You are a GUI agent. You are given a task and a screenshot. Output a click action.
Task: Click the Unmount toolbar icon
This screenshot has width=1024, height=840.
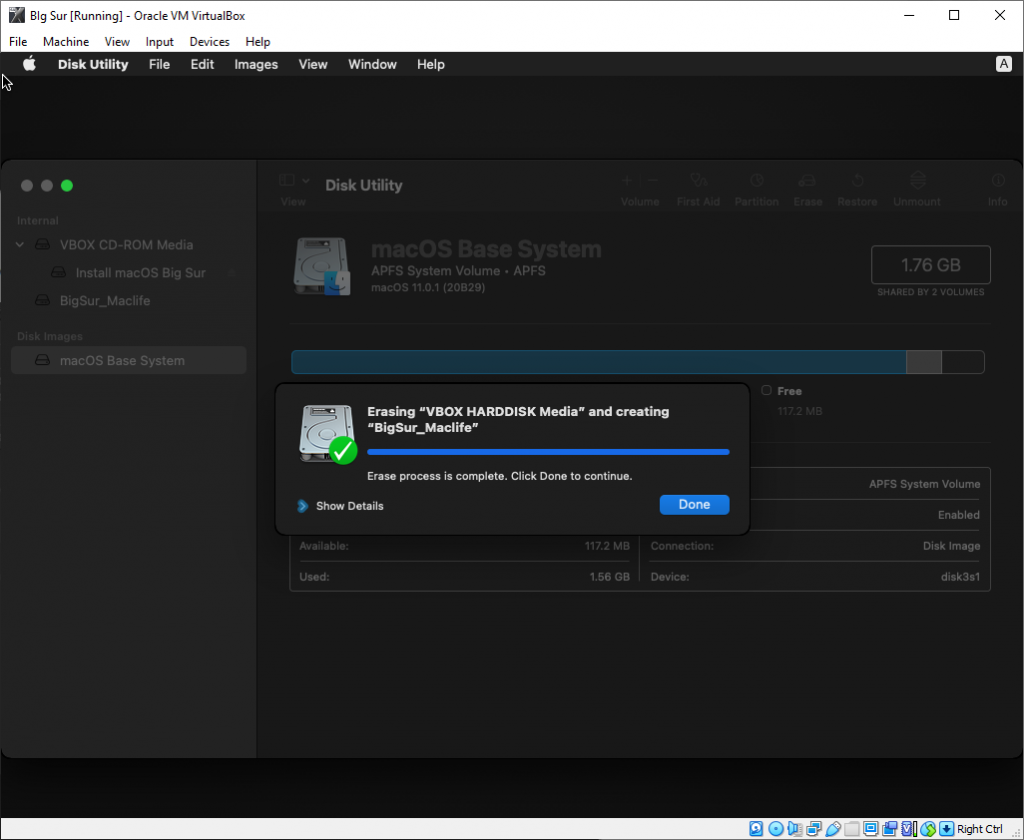tap(917, 181)
